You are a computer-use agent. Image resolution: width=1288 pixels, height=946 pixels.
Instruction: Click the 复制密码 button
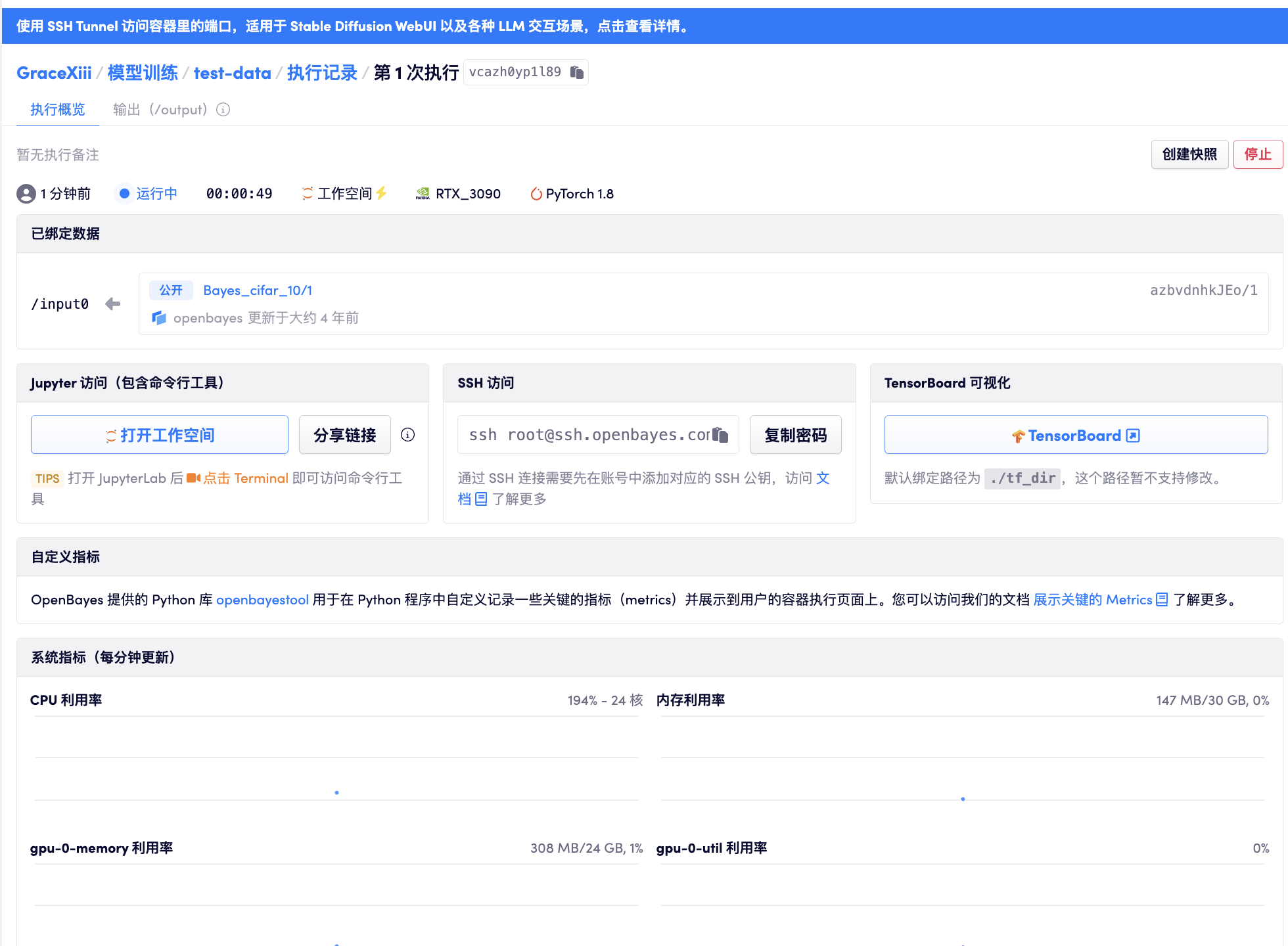[795, 435]
